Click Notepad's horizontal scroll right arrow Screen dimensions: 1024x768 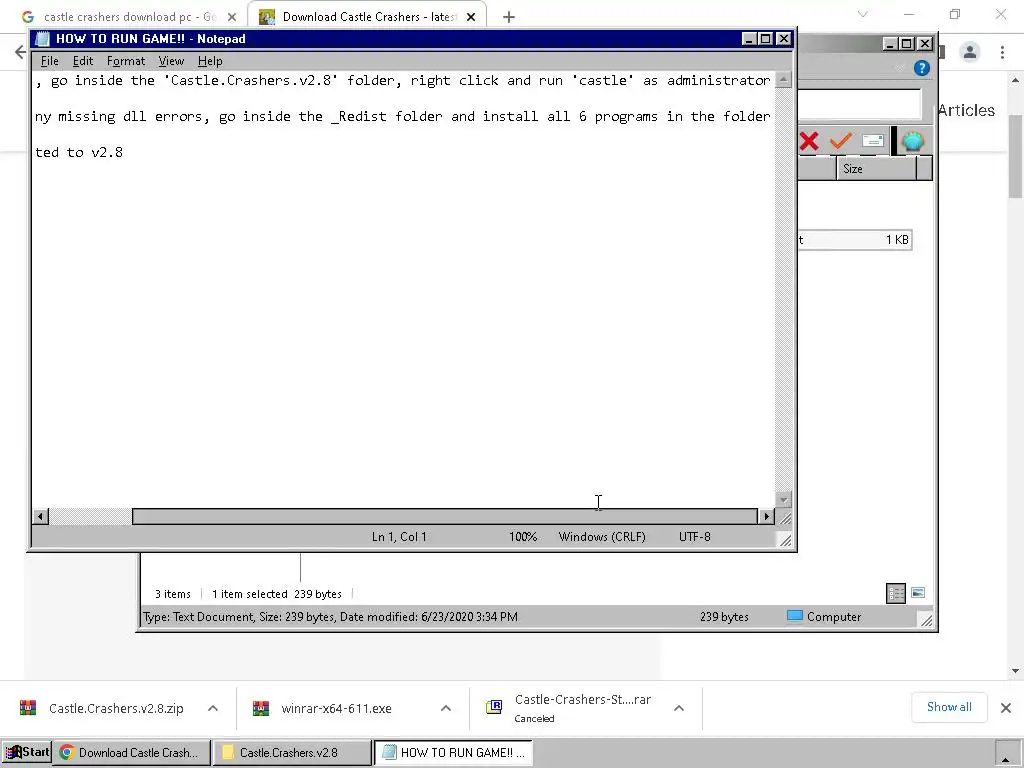click(x=766, y=517)
